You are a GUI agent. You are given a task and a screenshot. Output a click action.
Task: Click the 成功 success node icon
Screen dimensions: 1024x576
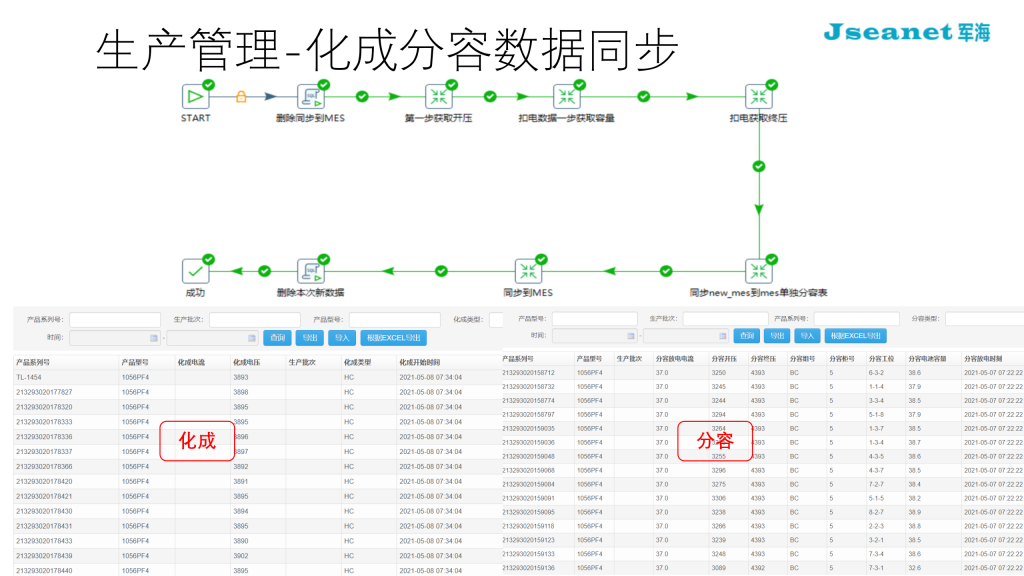(195, 271)
